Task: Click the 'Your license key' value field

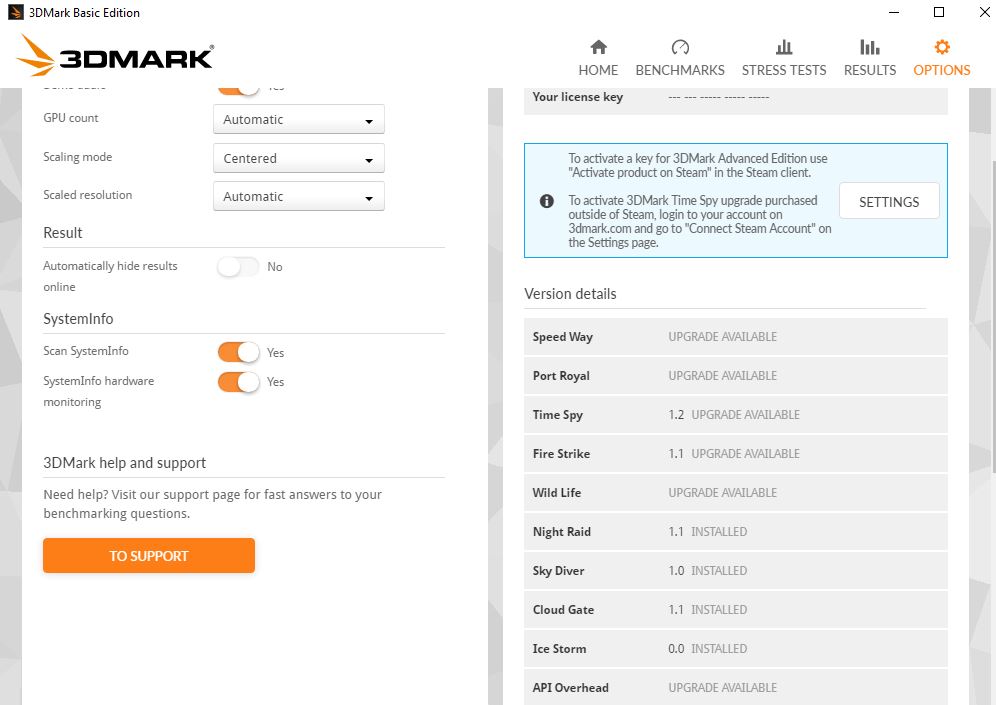Action: (x=718, y=97)
